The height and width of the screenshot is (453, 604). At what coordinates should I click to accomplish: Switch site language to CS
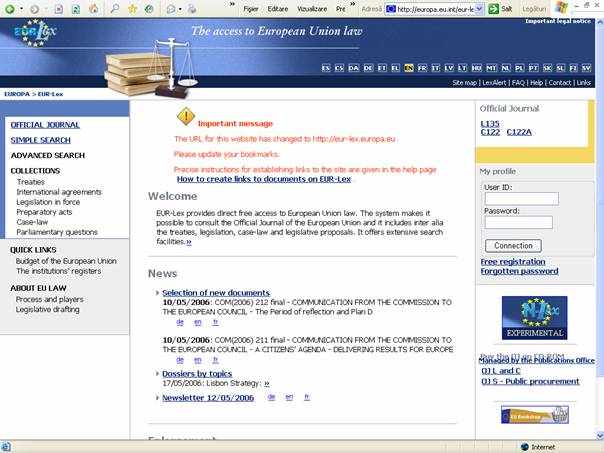[339, 68]
